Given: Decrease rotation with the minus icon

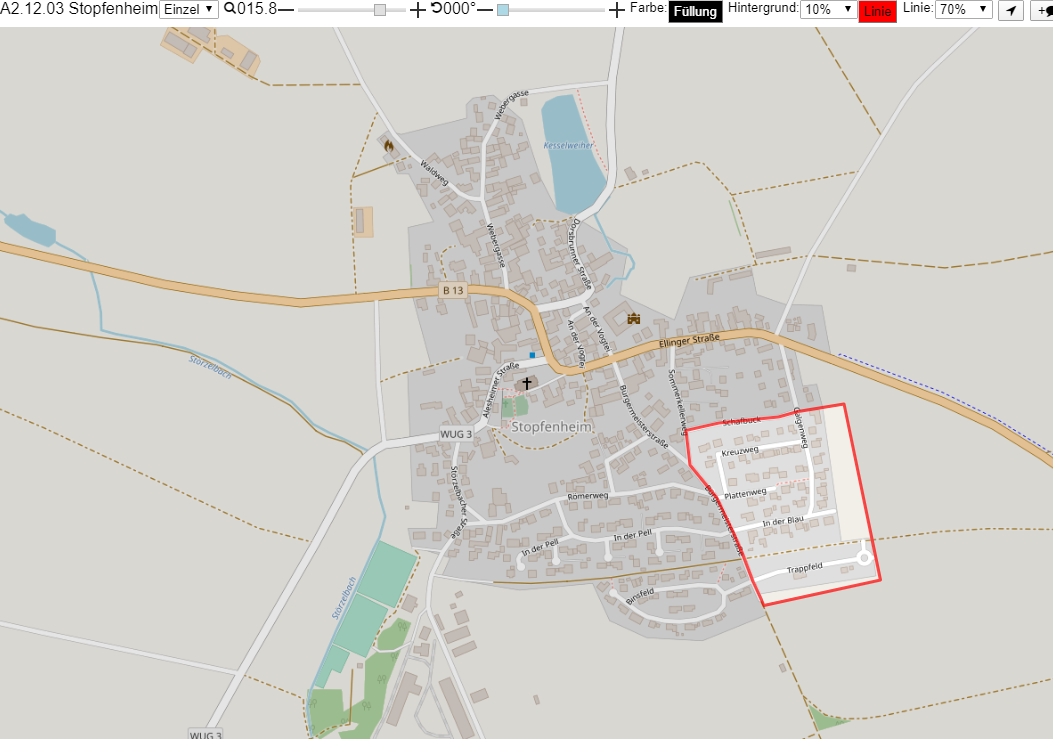Looking at the screenshot, I should pyautogui.click(x=486, y=9).
